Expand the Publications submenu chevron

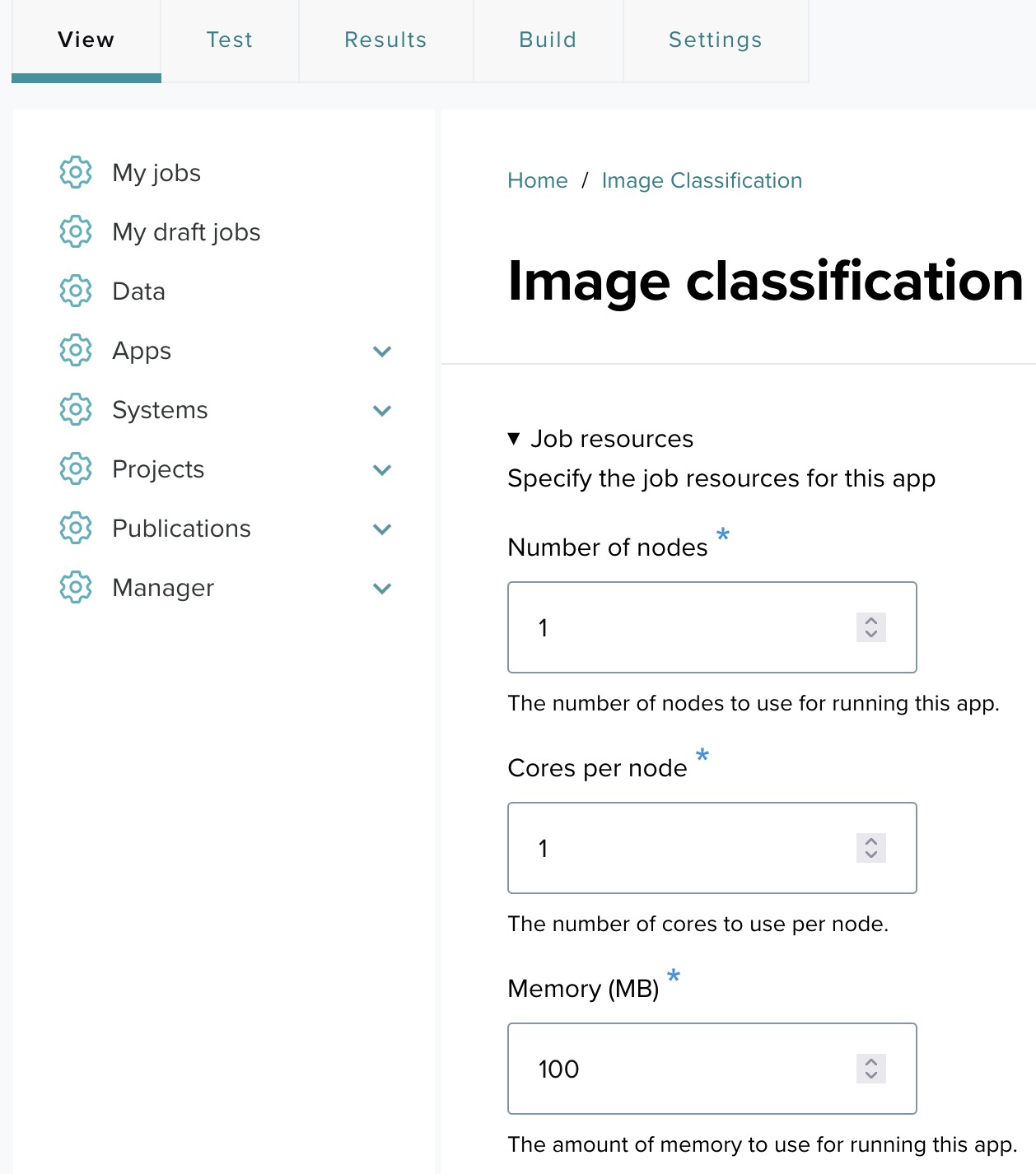click(381, 529)
